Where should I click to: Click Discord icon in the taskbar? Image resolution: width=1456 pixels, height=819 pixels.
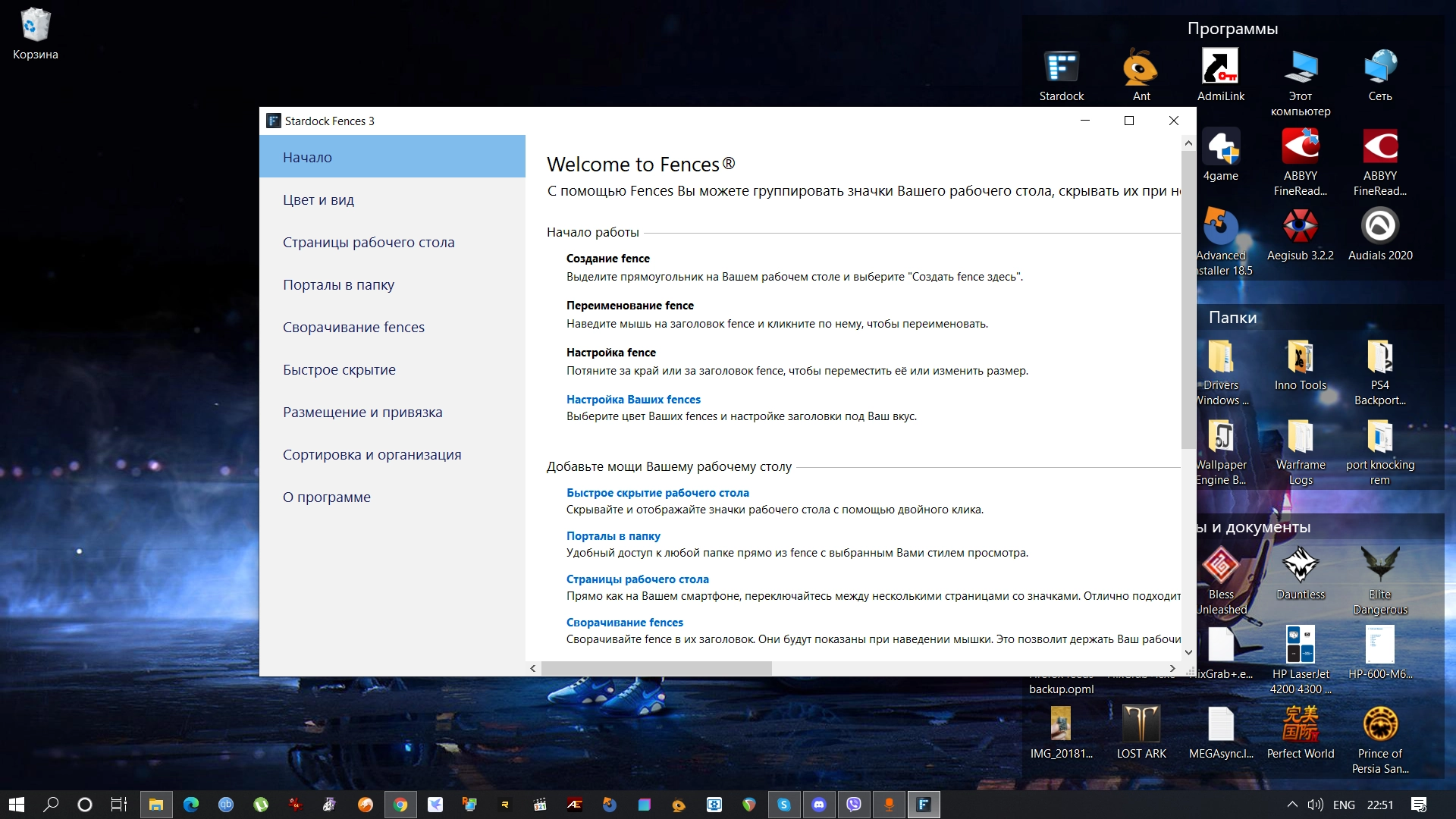(819, 805)
